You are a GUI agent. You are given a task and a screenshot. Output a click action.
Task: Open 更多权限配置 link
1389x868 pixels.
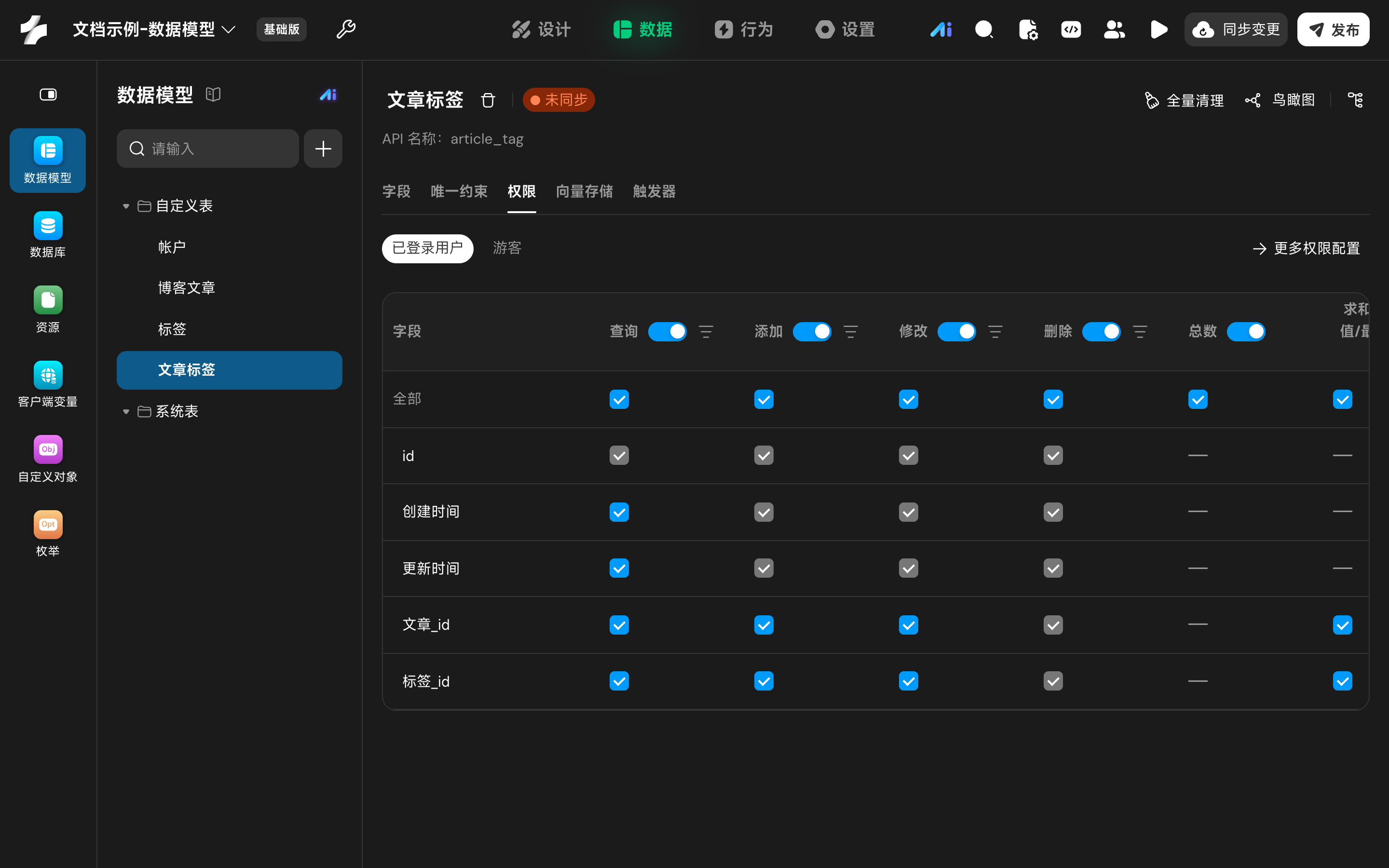[x=1307, y=248]
